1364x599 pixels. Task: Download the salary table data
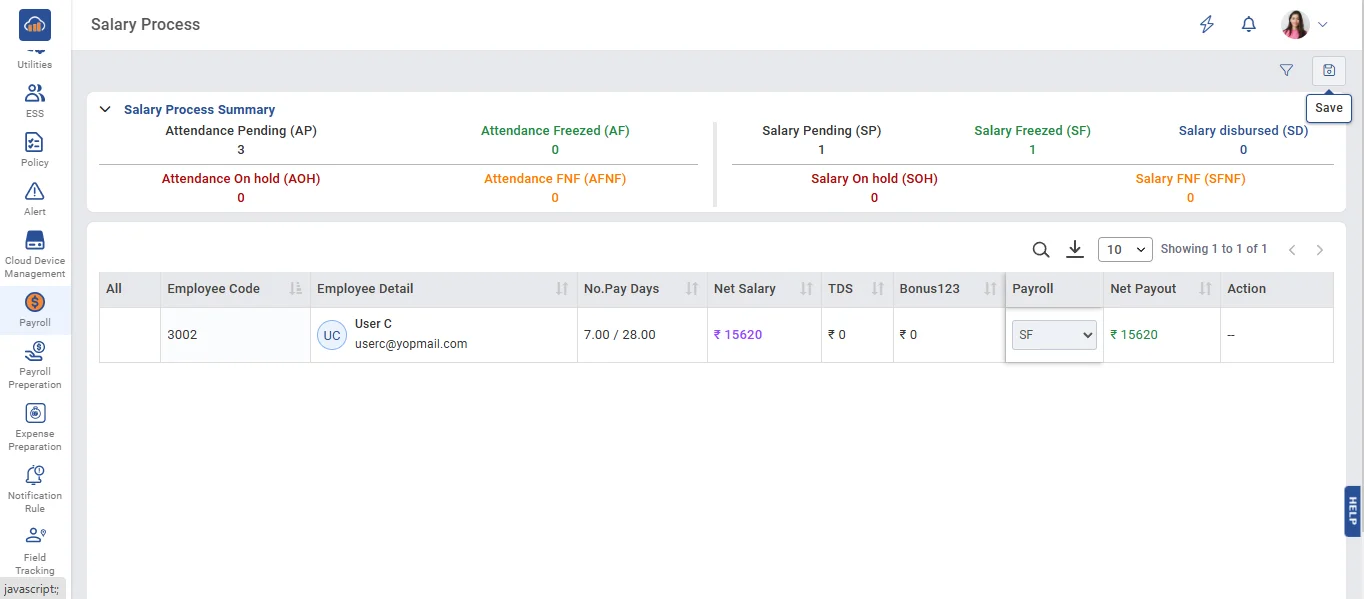coord(1075,249)
